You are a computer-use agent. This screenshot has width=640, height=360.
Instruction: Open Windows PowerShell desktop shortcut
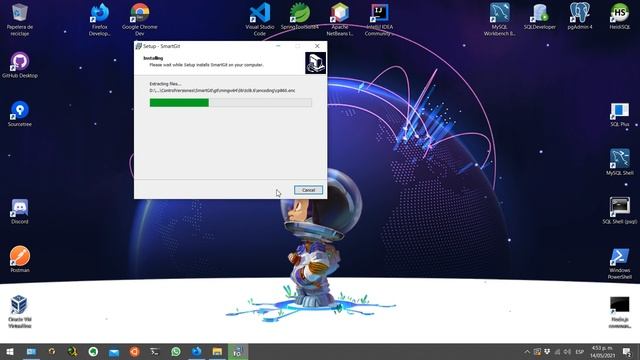[620, 264]
